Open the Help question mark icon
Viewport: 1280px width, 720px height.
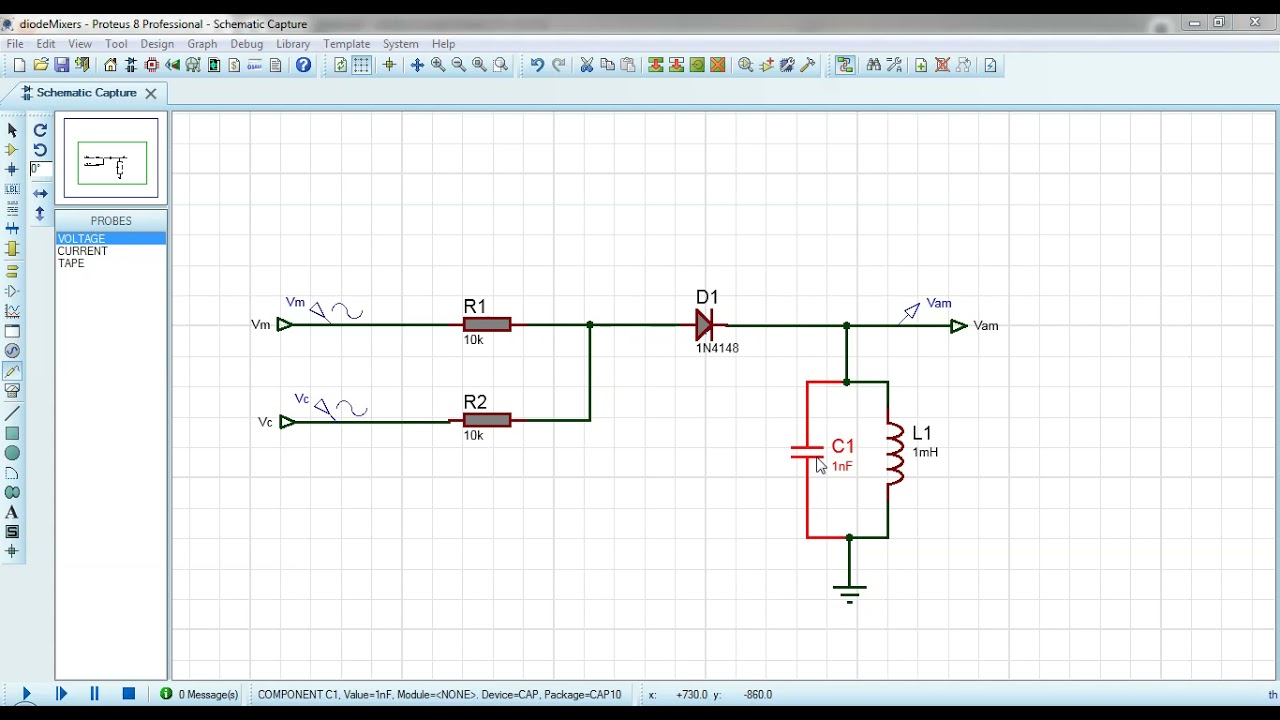(x=304, y=65)
